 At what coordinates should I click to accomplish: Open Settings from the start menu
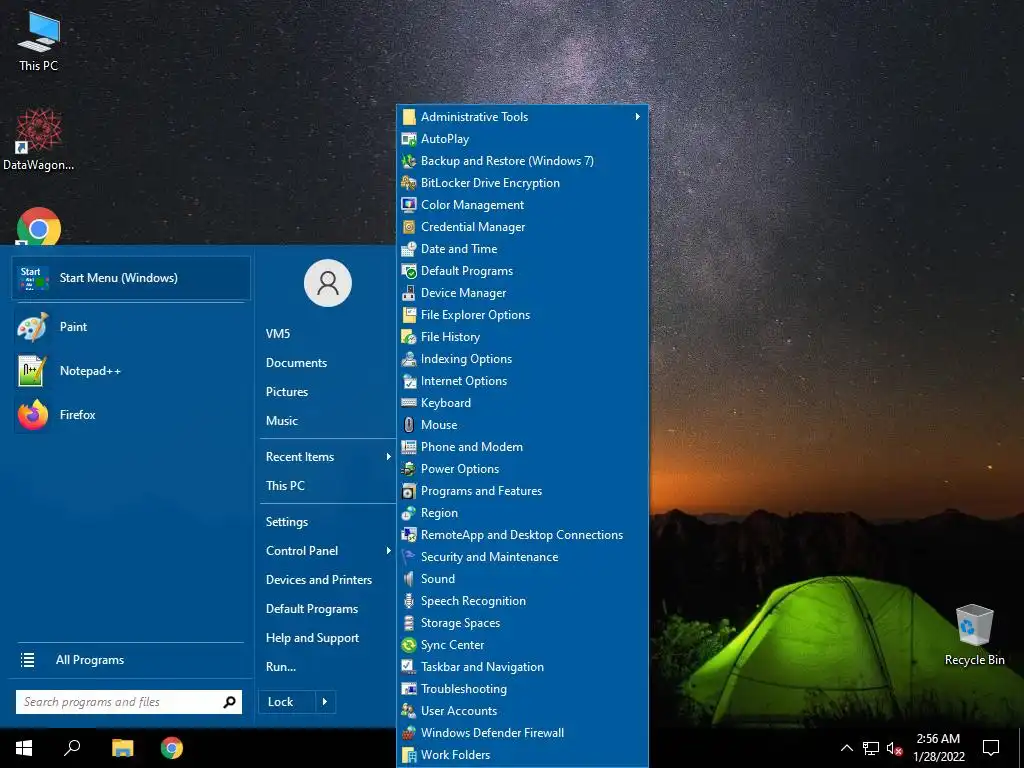pyautogui.click(x=287, y=522)
